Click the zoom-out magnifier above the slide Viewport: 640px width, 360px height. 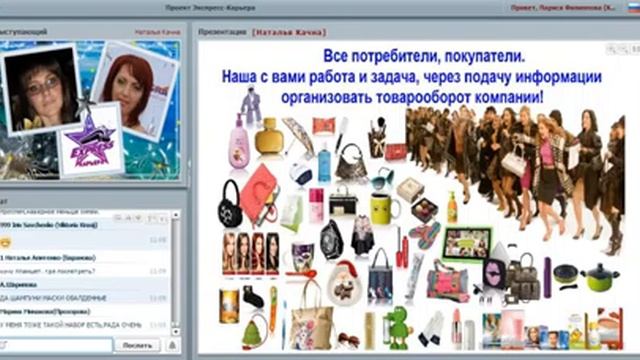[x=623, y=49]
